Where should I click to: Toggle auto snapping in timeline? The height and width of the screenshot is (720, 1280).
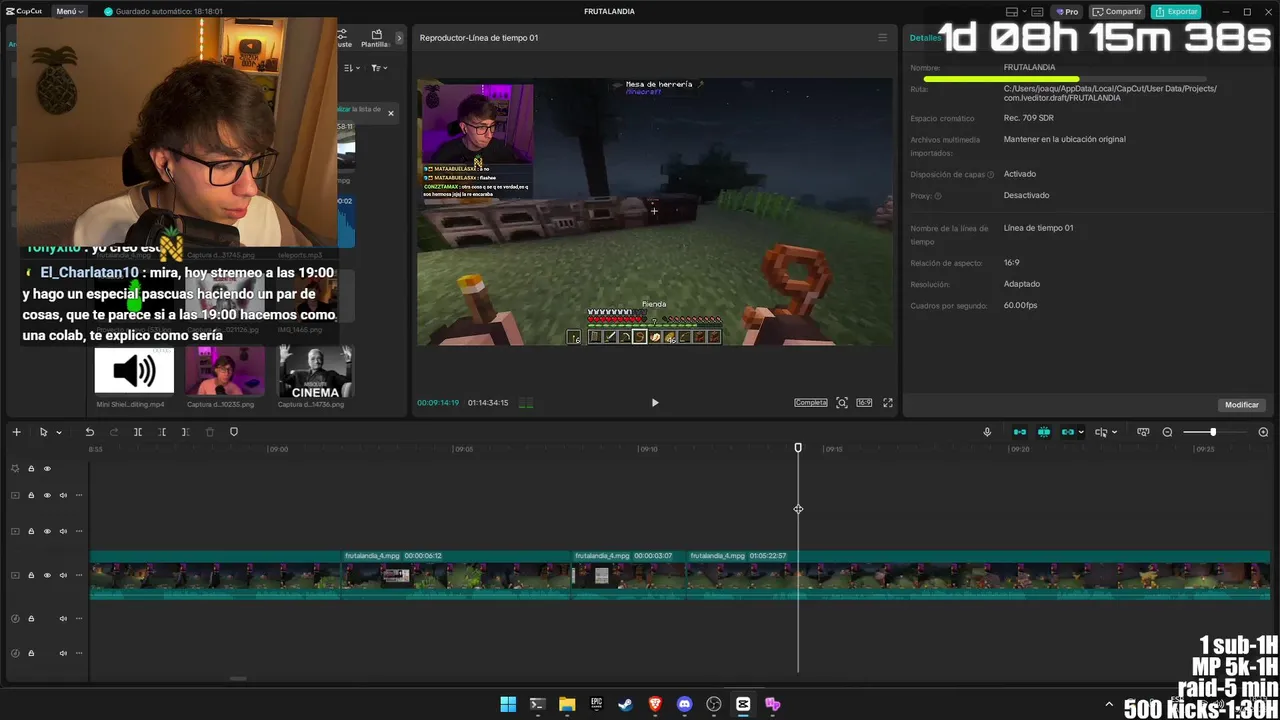point(1044,432)
